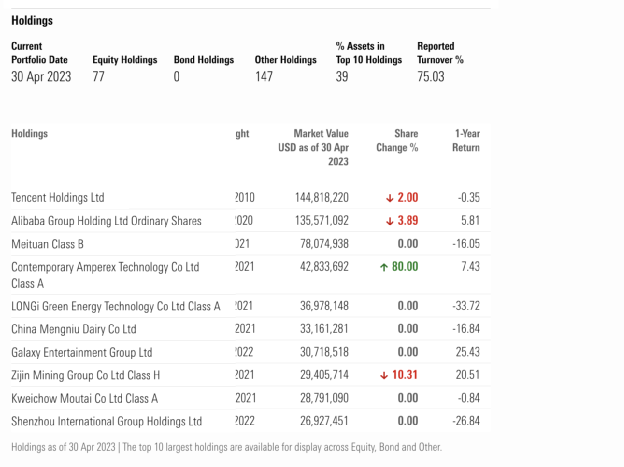This screenshot has height=467, width=624.
Task: Sort by Share Change % column header
Action: [397, 141]
